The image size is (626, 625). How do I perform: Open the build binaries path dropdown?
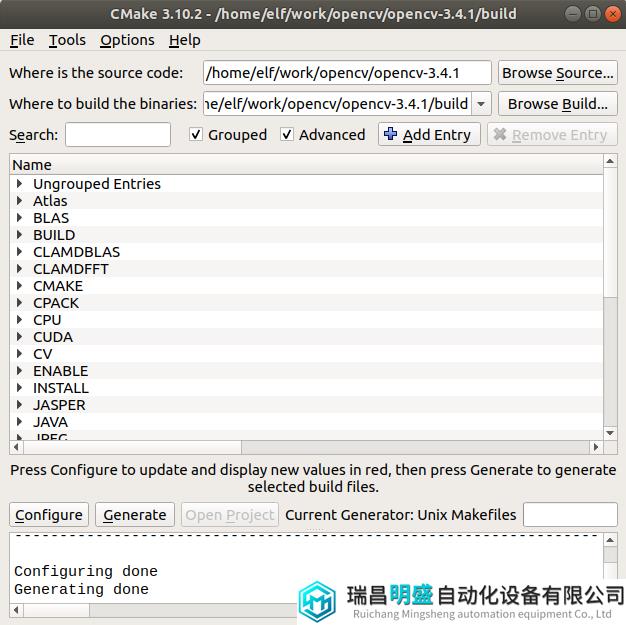click(x=481, y=104)
